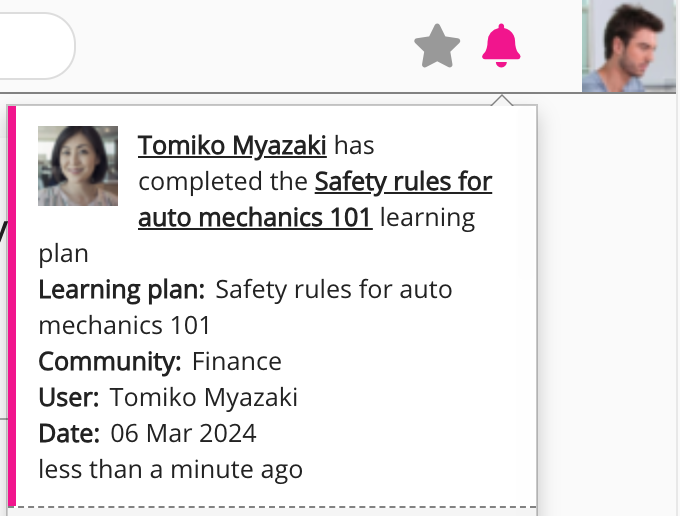Click the plain-text "Safety rules for auto" value
Image resolution: width=680 pixels, height=516 pixels.
[x=334, y=290]
